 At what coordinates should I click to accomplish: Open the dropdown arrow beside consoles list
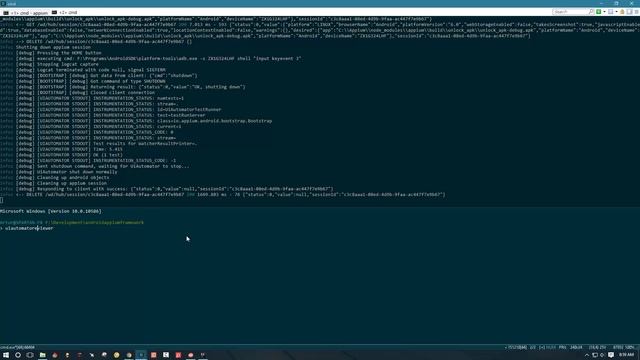[x=616, y=12]
